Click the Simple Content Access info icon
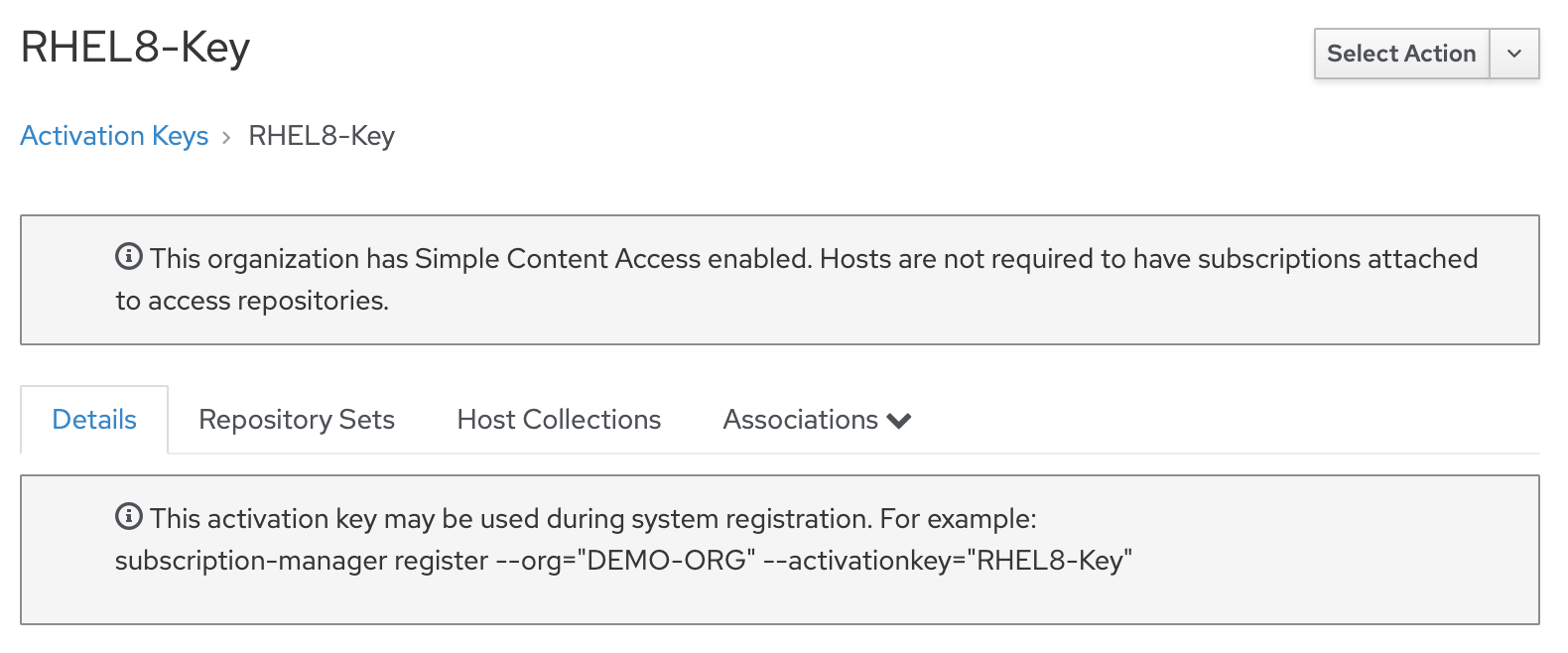Image resolution: width=1568 pixels, height=653 pixels. (x=129, y=257)
